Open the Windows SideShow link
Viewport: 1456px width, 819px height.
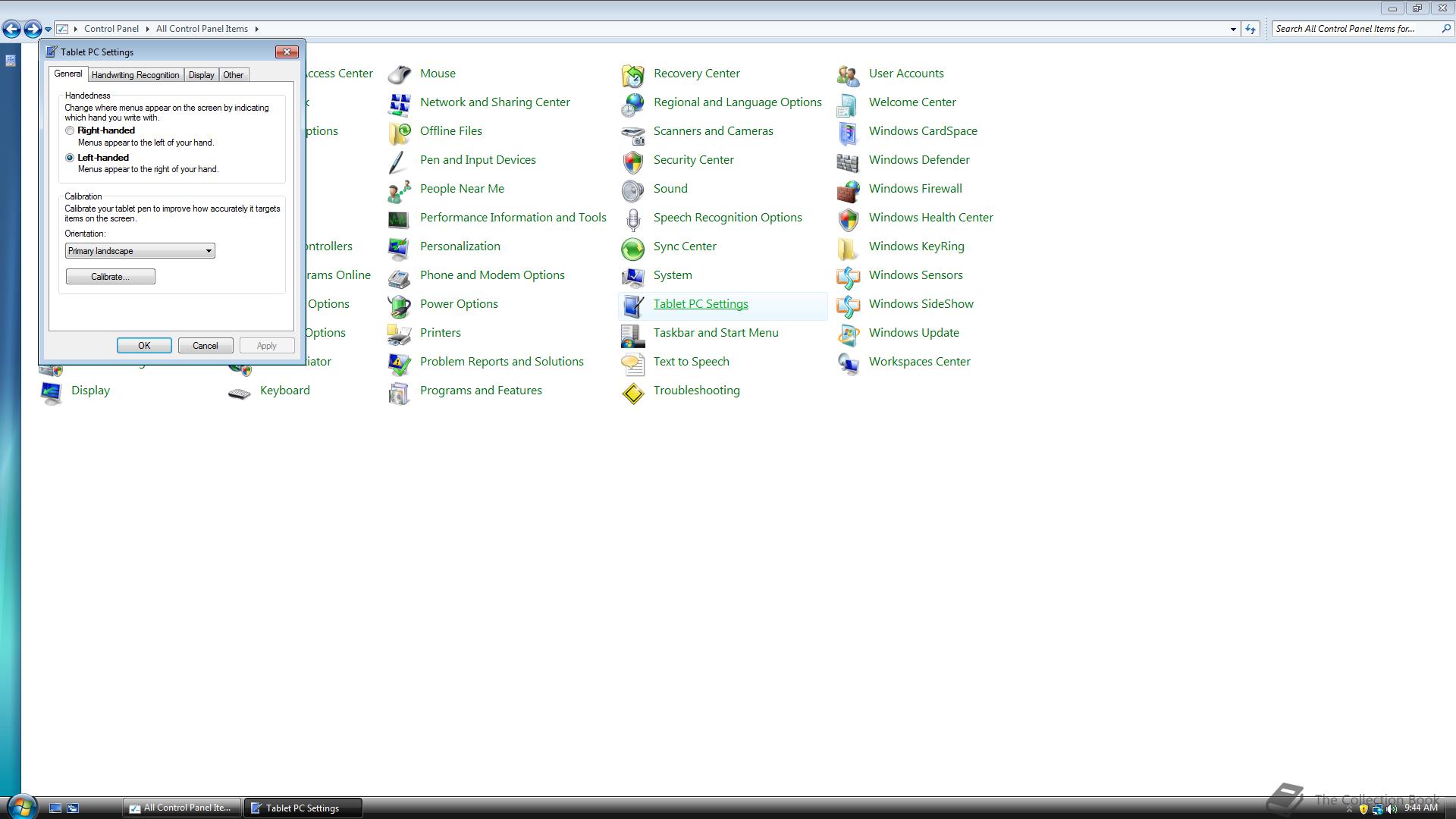pyautogui.click(x=921, y=304)
